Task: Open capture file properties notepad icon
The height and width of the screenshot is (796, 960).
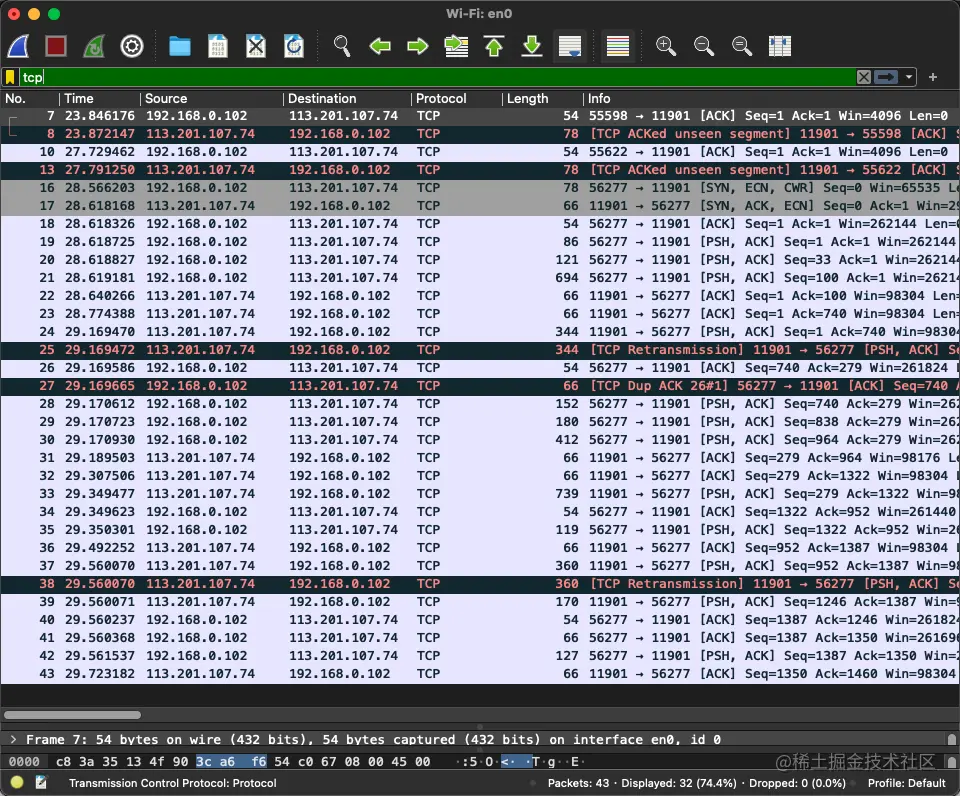Action: click(41, 783)
